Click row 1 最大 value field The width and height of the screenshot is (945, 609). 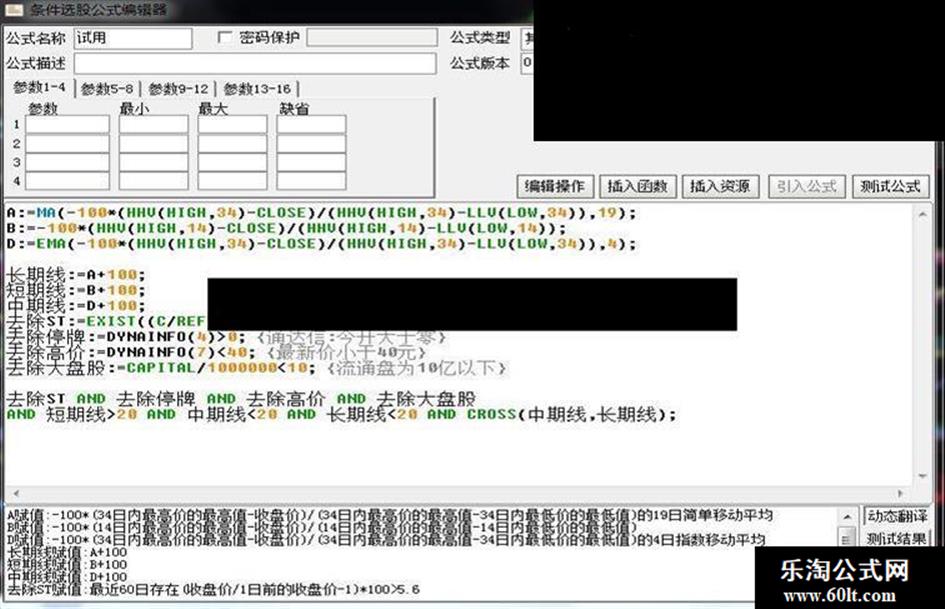pyautogui.click(x=233, y=124)
